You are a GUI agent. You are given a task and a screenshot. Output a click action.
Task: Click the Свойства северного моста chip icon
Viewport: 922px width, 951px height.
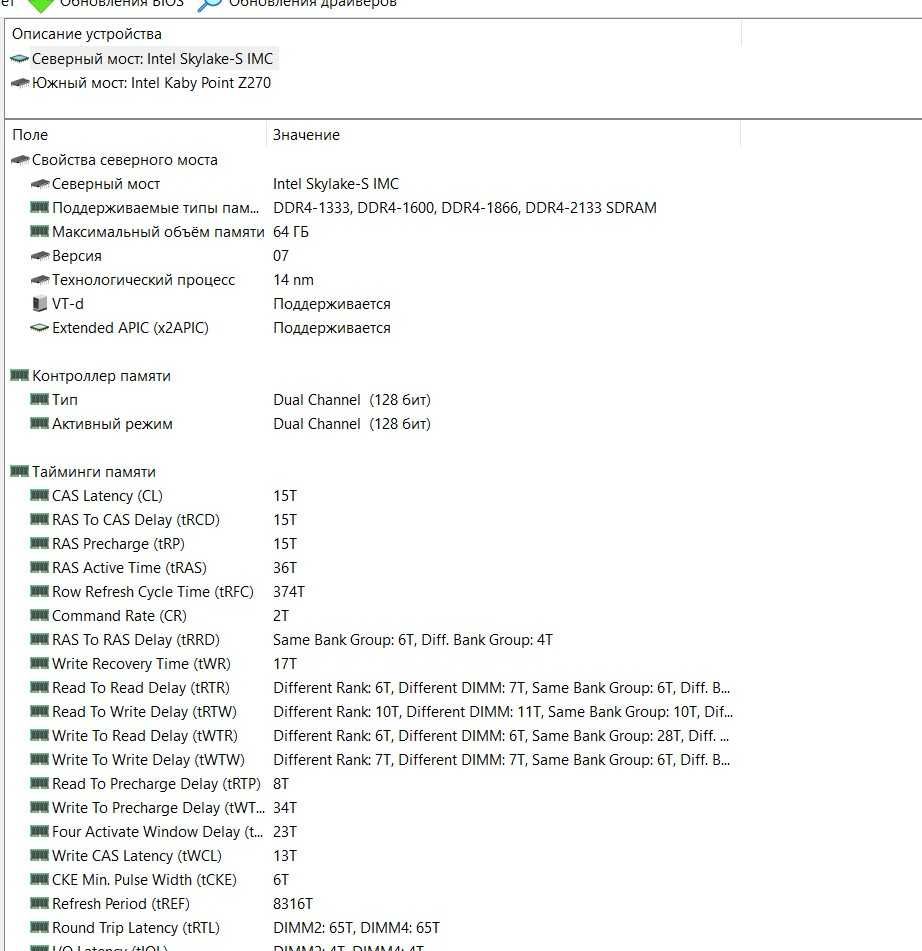[x=19, y=160]
